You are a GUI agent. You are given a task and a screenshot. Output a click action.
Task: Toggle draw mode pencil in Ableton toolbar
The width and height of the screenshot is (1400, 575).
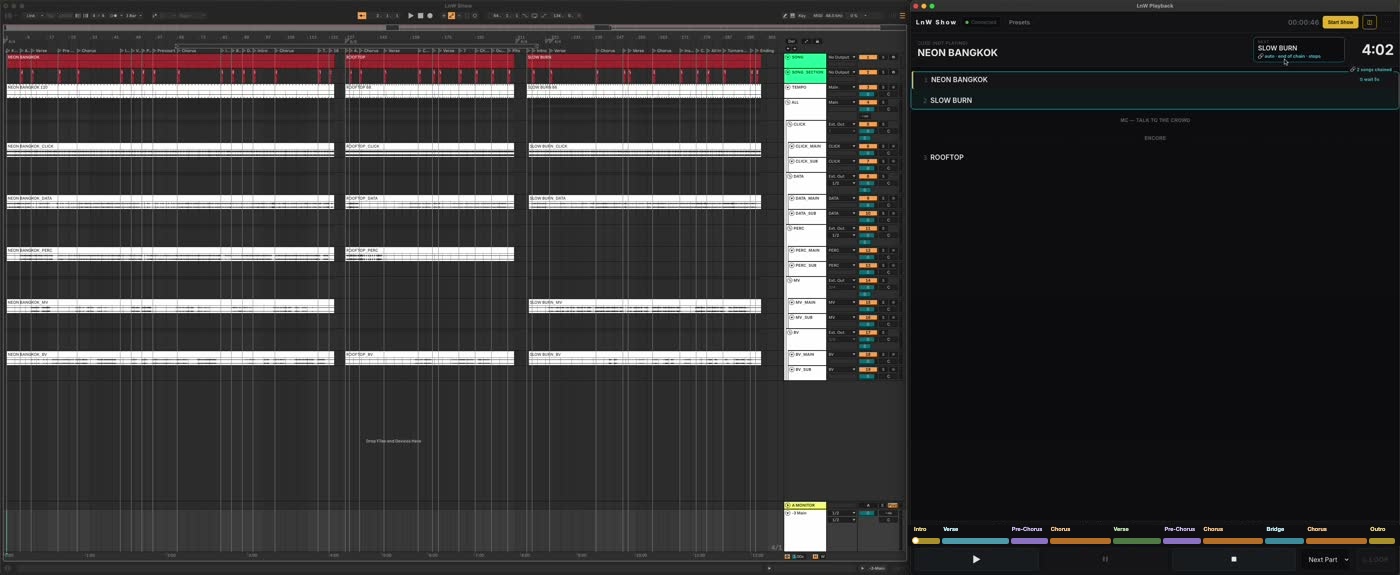click(x=785, y=16)
